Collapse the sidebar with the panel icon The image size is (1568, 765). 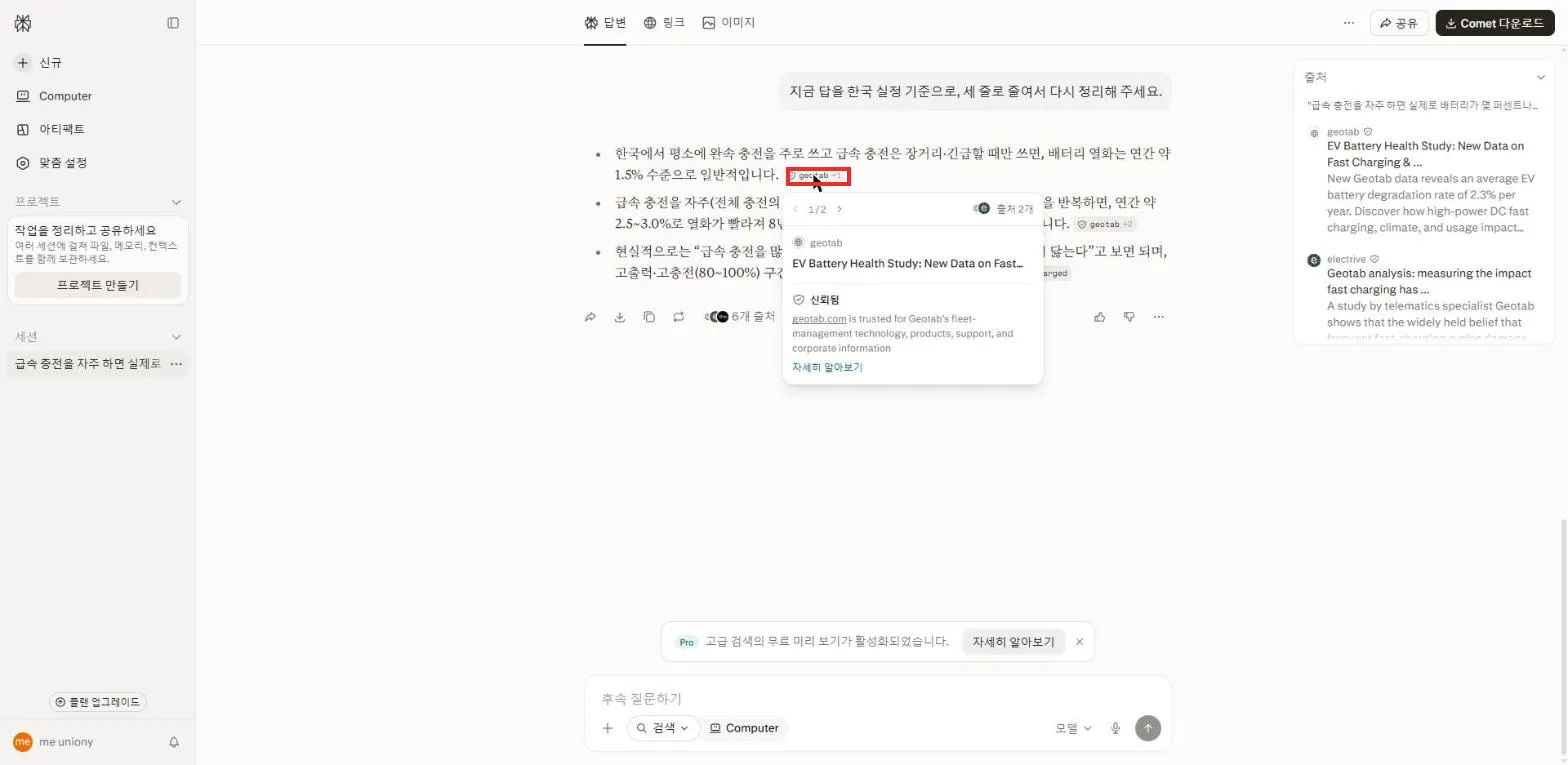[173, 22]
